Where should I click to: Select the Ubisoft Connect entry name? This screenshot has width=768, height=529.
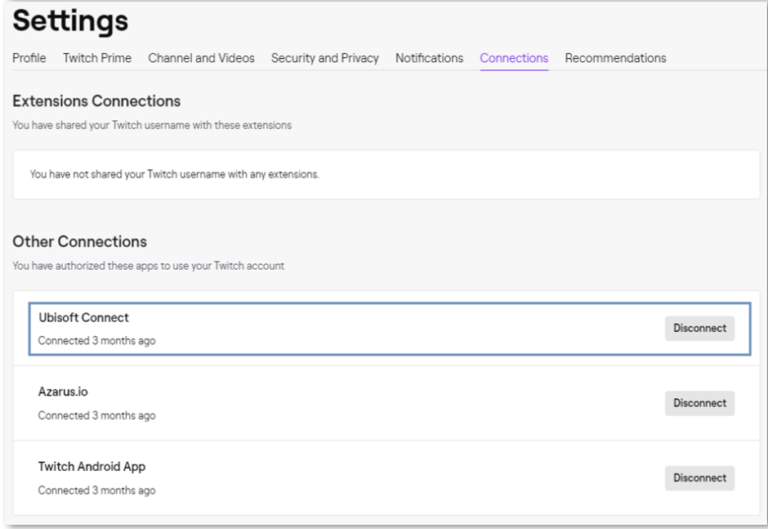84,318
